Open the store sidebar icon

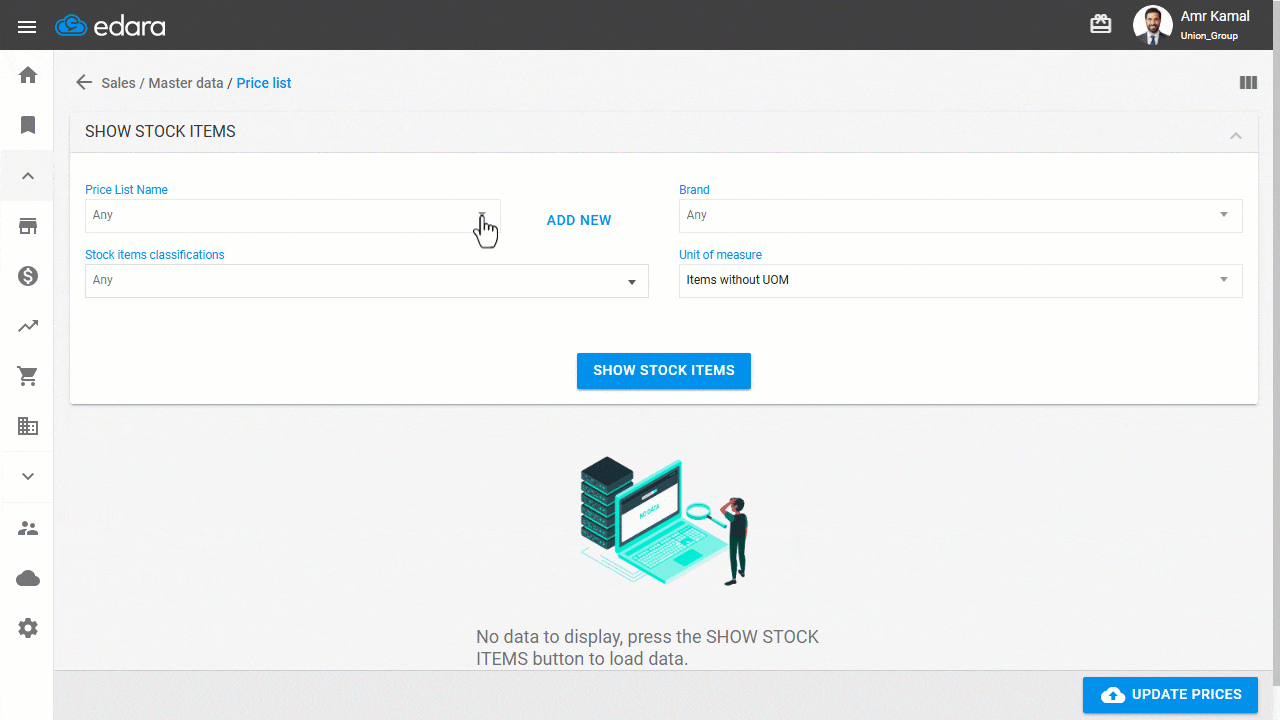coord(28,226)
